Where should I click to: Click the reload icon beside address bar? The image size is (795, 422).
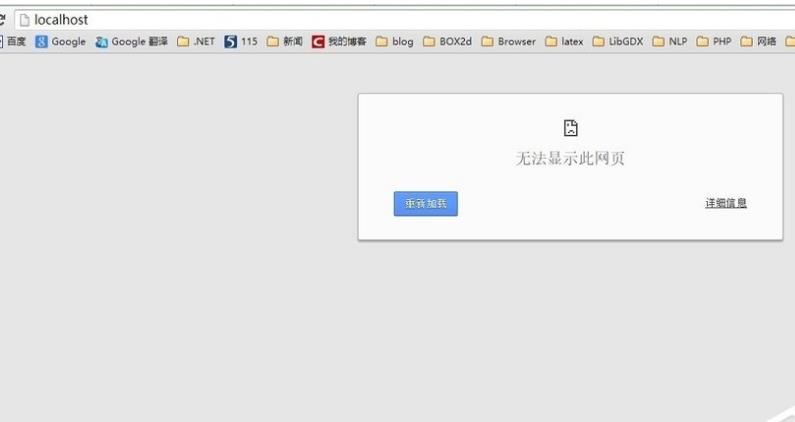3,20
